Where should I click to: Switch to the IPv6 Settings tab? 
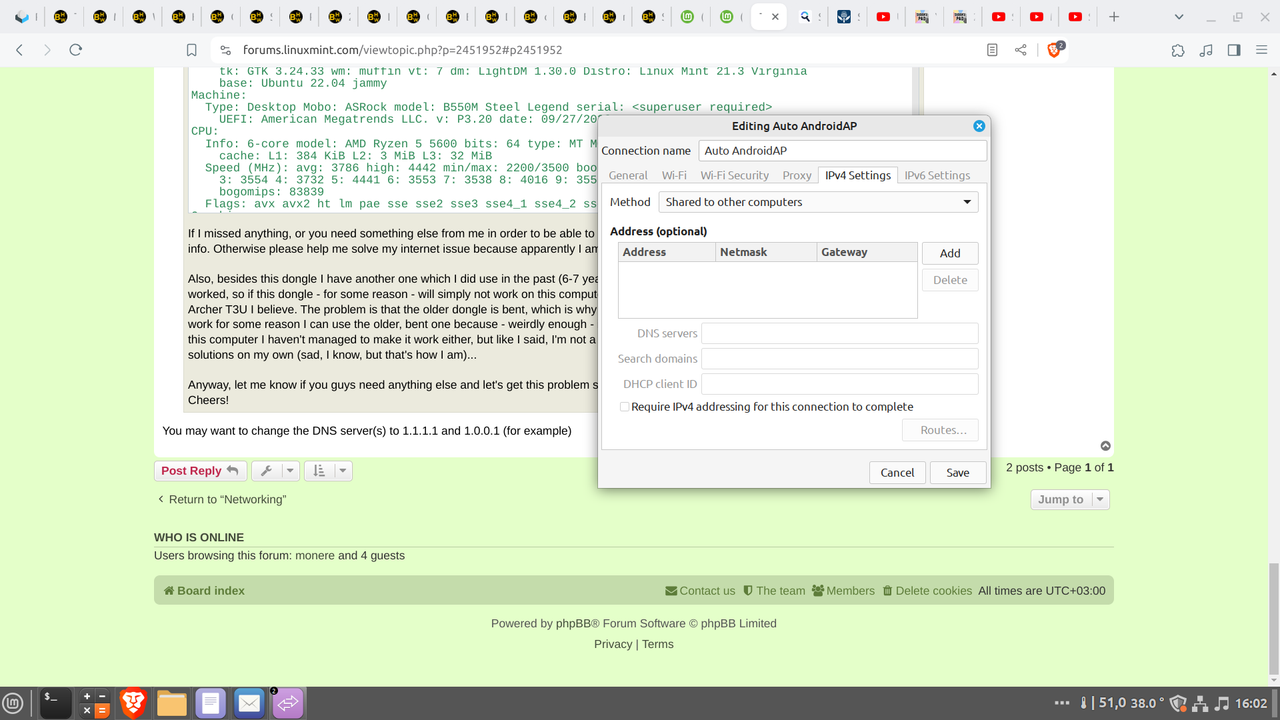tap(937, 175)
